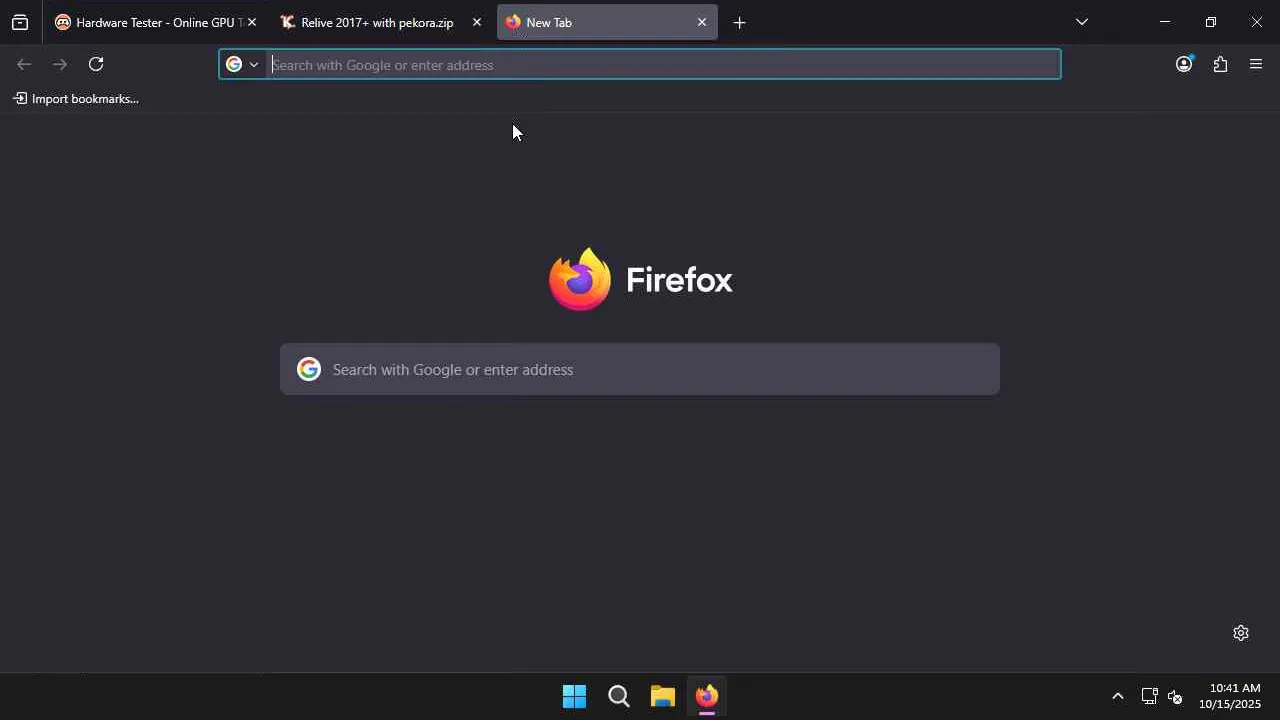The width and height of the screenshot is (1280, 720).
Task: Minimize the Firefox window
Action: click(x=1165, y=22)
